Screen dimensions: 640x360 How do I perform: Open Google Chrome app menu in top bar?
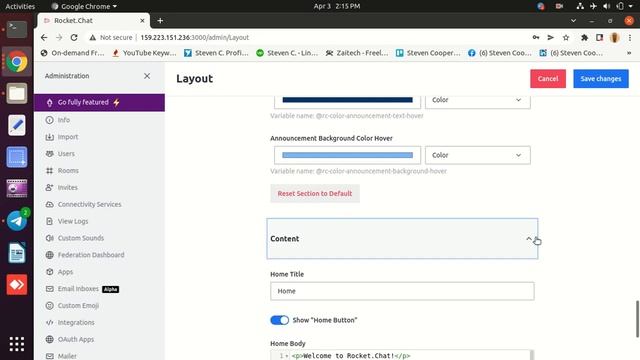[x=84, y=6]
